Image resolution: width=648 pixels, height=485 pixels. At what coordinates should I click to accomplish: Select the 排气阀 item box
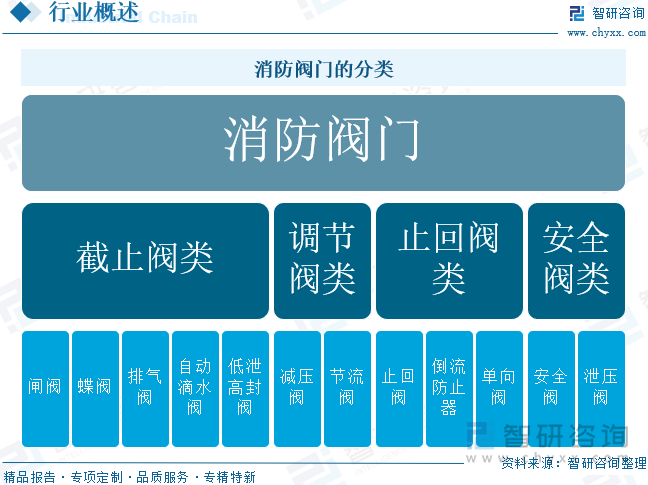pyautogui.click(x=145, y=389)
